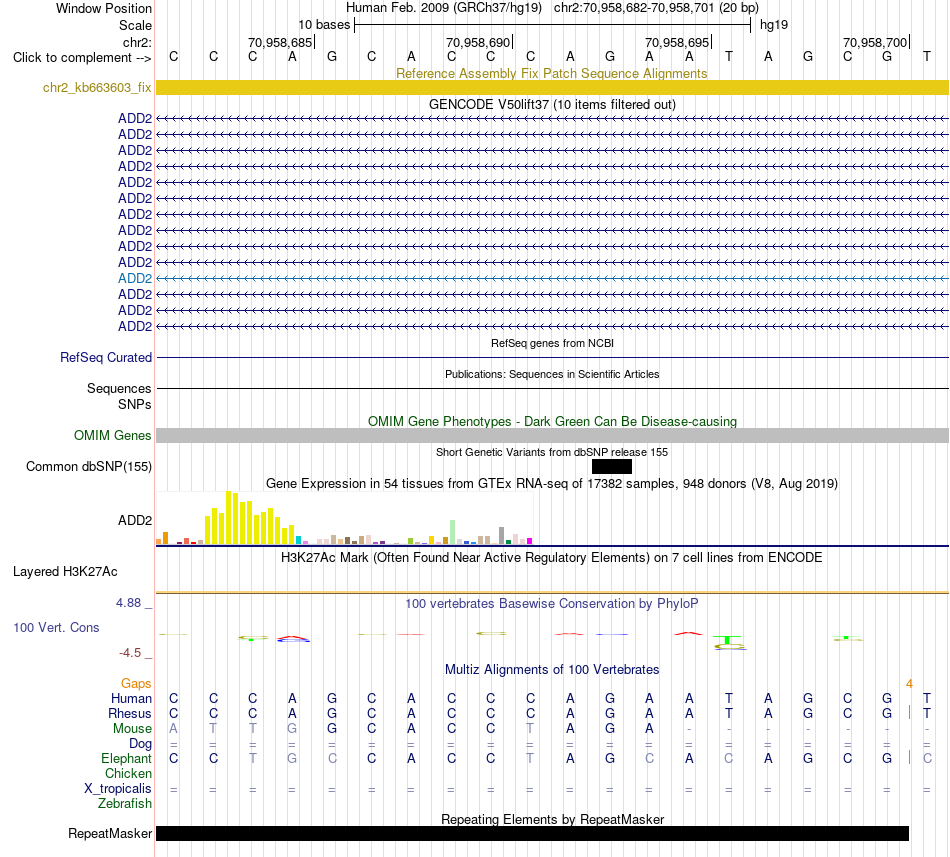This screenshot has width=950, height=857.
Task: Click position marker 70,958,690 on ruler
Action: pyautogui.click(x=479, y=42)
